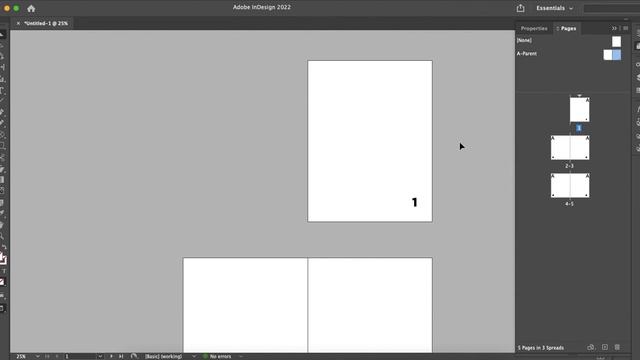Click the '[Basic] (working)' preflight profile
The height and width of the screenshot is (360, 640).
point(164,356)
